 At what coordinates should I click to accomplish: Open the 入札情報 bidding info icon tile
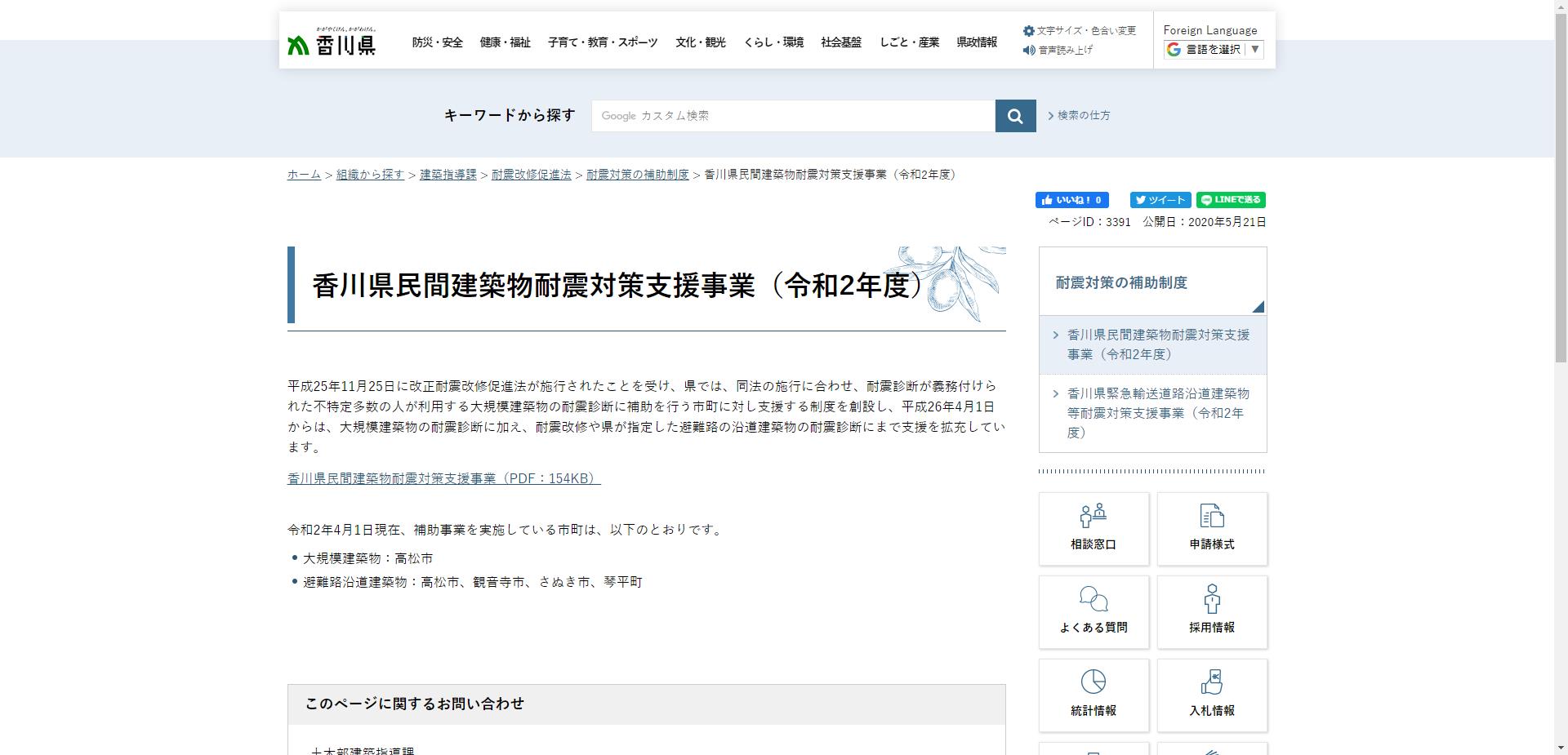coord(1211,695)
